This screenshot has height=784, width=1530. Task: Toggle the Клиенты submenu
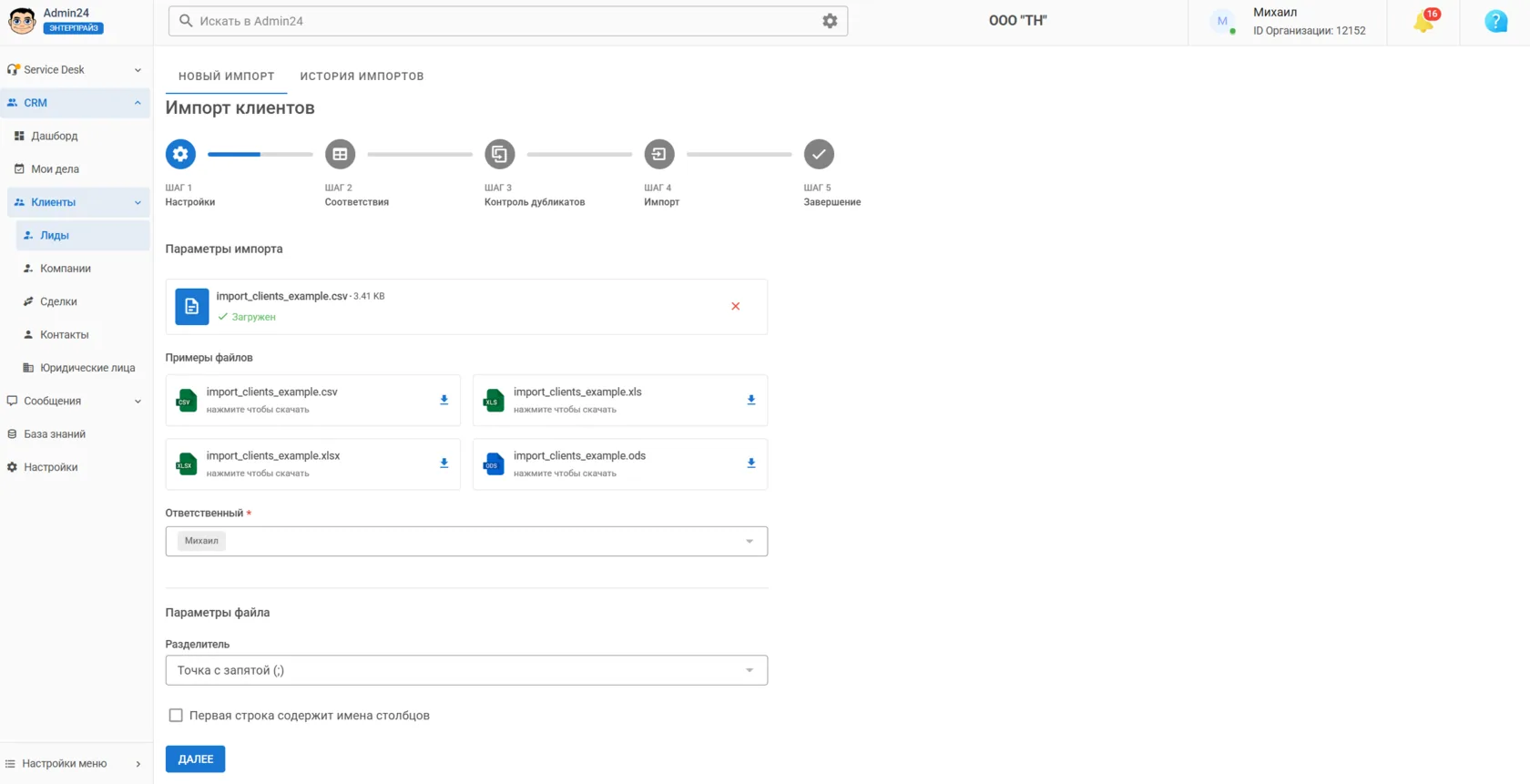78,202
